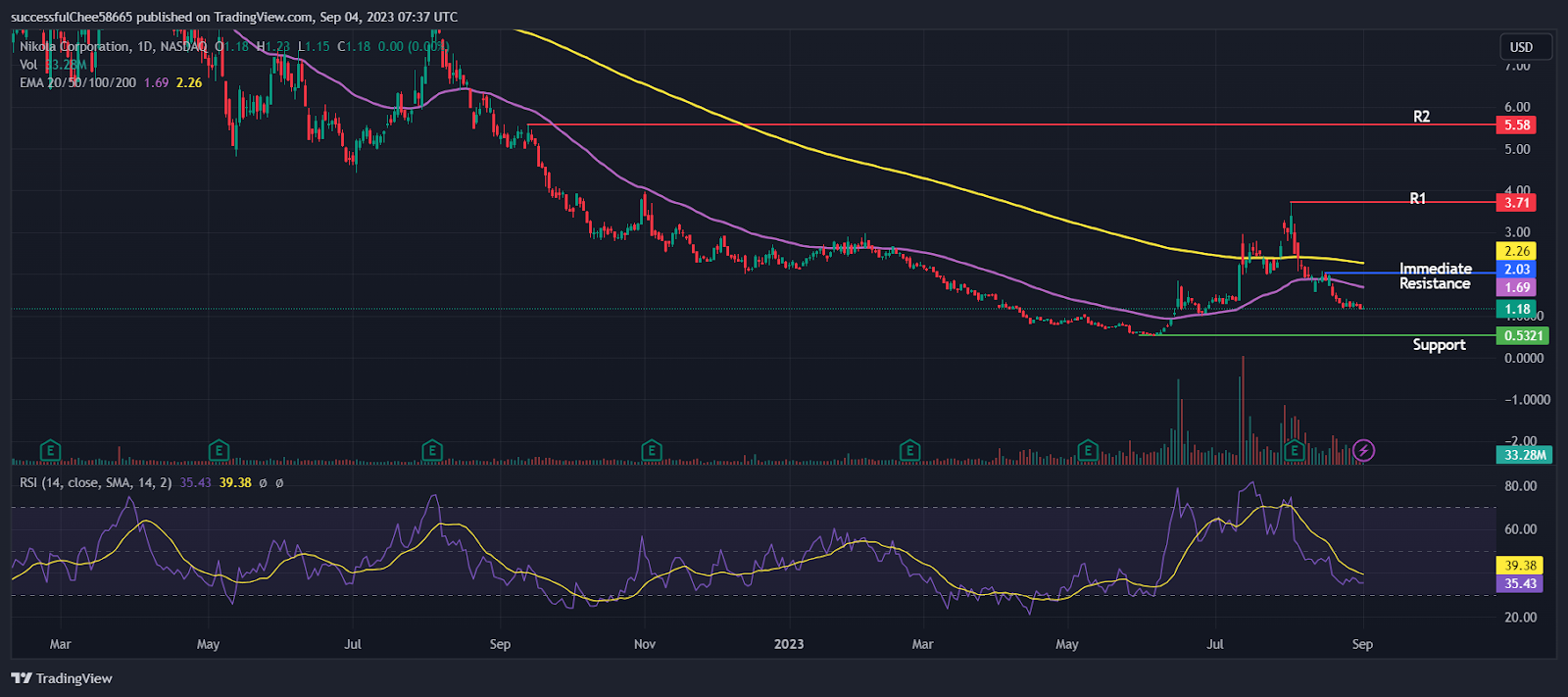Image resolution: width=1568 pixels, height=697 pixels.
Task: Click the earnings marker before March 2022
Action: click(x=50, y=451)
